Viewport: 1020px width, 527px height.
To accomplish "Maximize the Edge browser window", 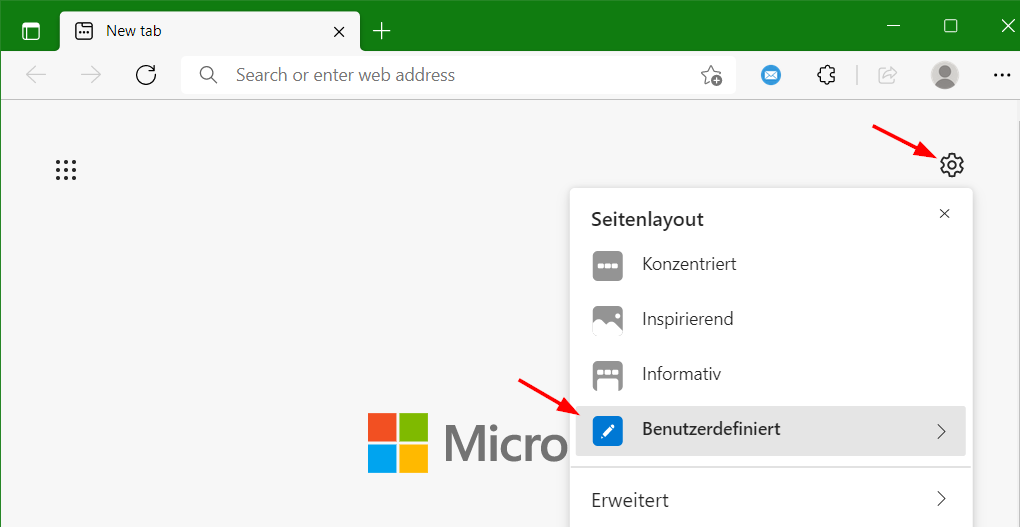I will coord(950,26).
